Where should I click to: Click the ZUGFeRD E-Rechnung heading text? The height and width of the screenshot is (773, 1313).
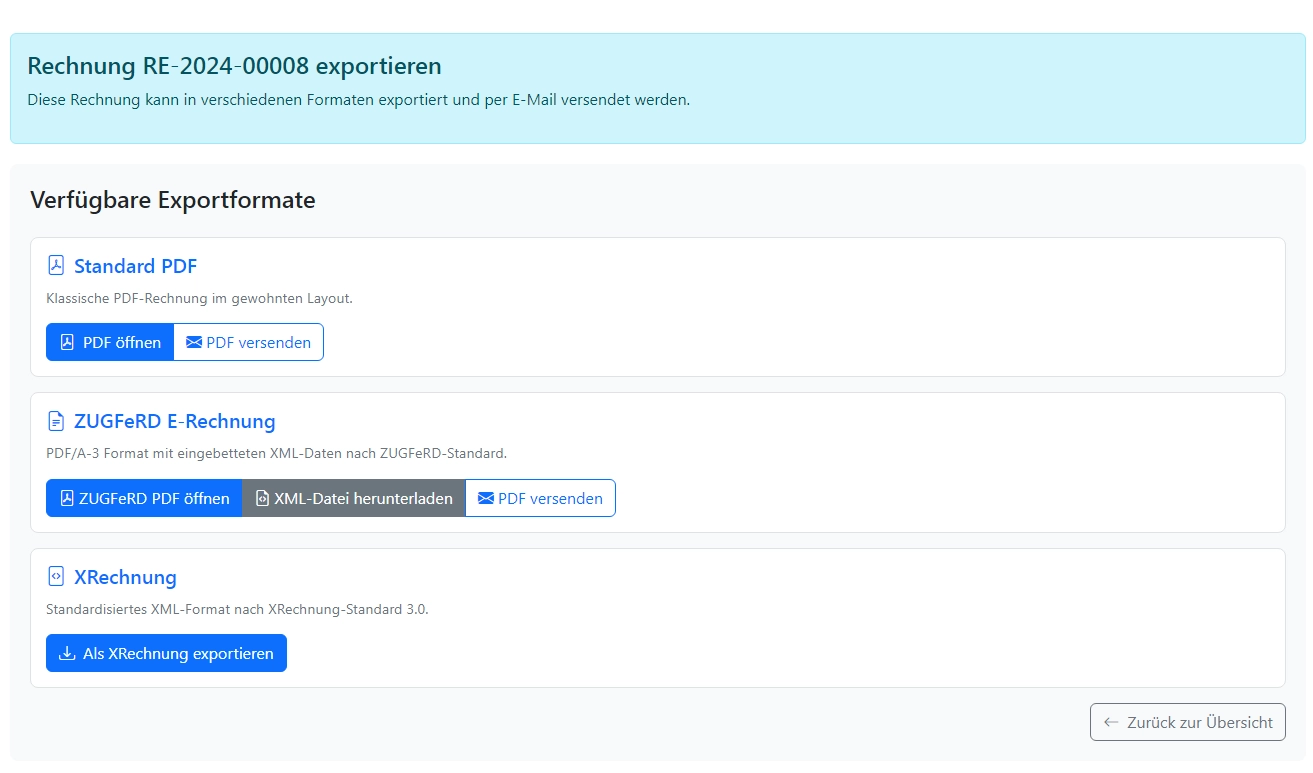pos(174,421)
